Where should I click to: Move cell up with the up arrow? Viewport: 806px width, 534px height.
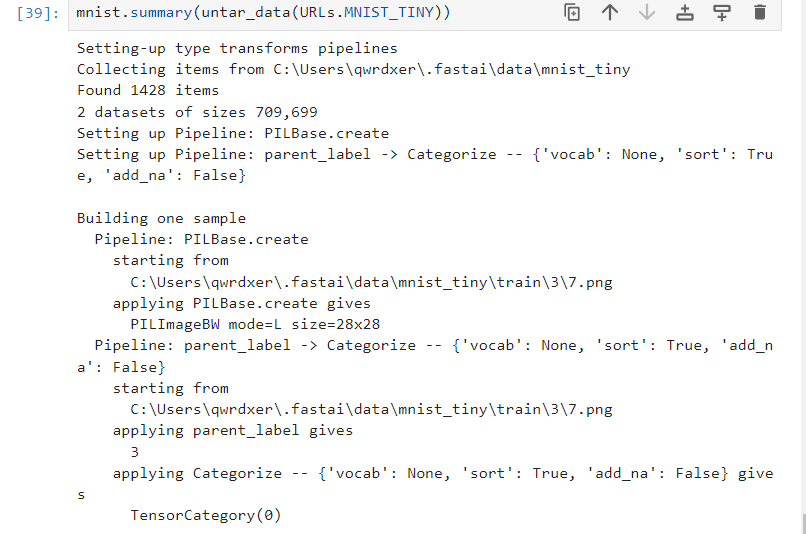coord(610,13)
